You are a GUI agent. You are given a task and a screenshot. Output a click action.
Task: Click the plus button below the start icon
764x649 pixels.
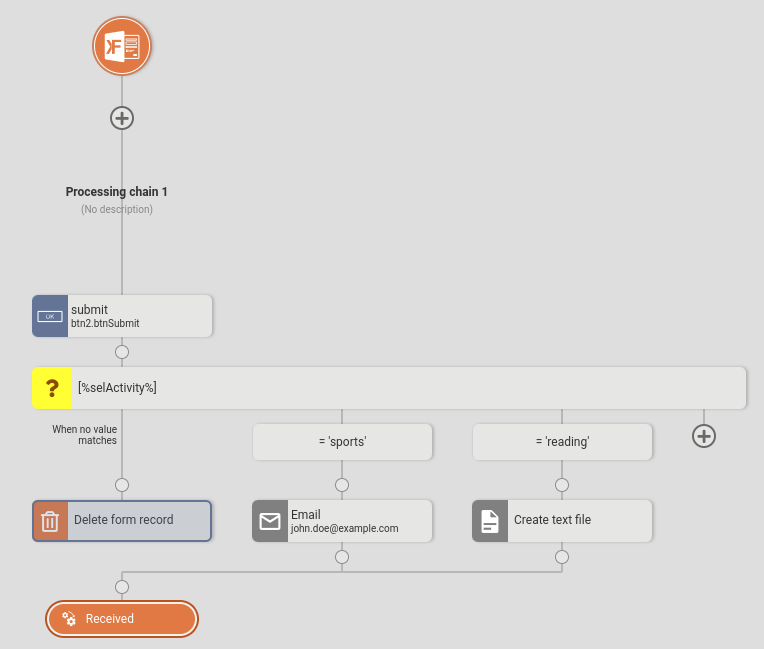[122, 118]
